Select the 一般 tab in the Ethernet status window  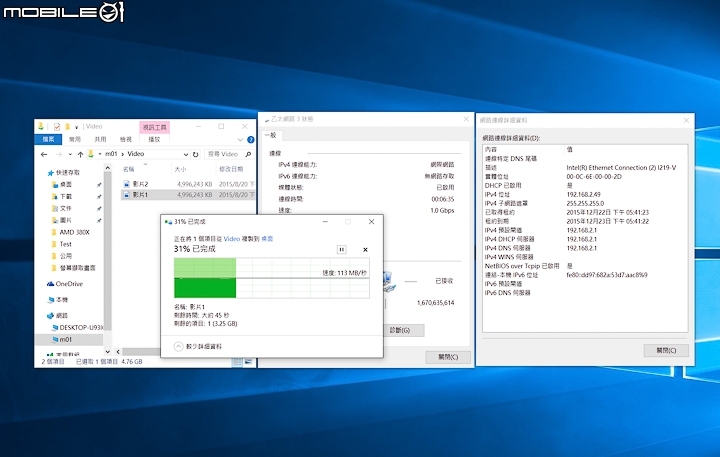point(271,135)
